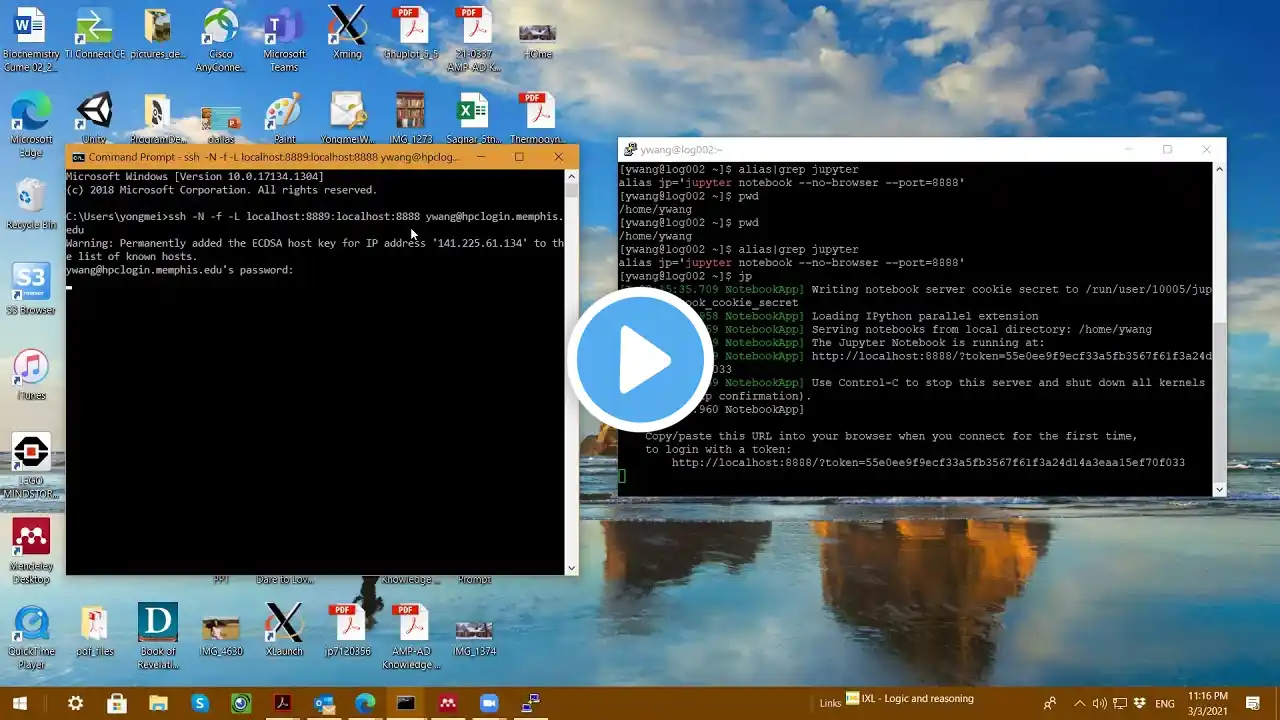Select the TI Connect CE desktop icon
The width and height of the screenshot is (1280, 720).
coord(94,33)
